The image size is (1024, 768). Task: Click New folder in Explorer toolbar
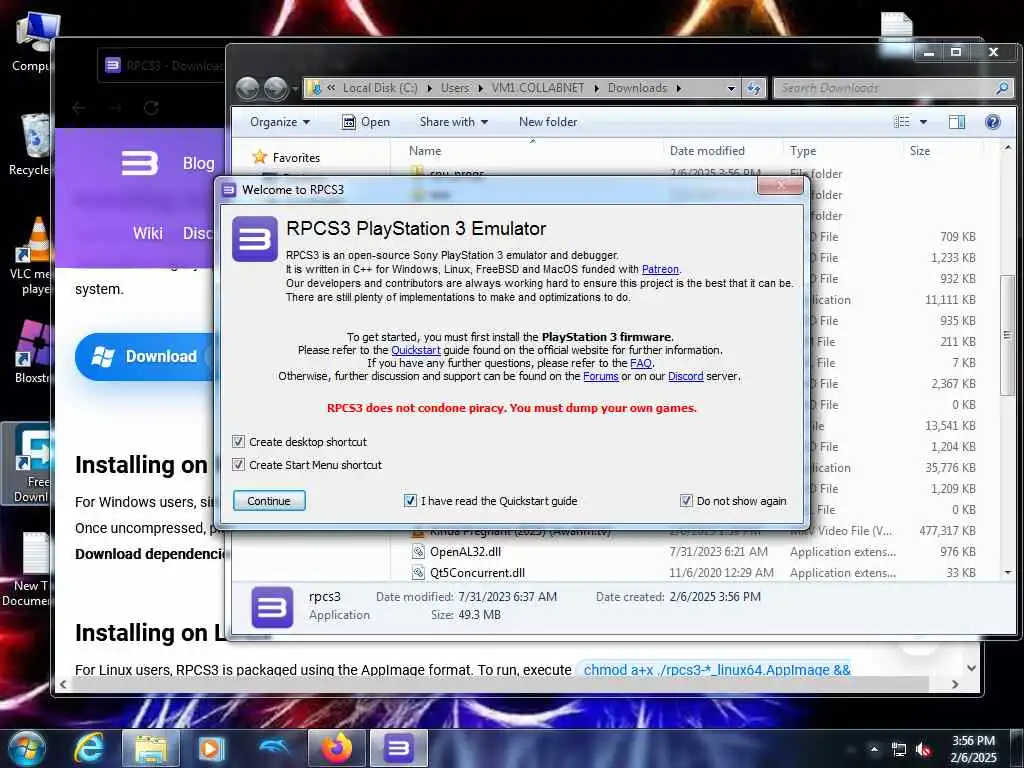548,122
